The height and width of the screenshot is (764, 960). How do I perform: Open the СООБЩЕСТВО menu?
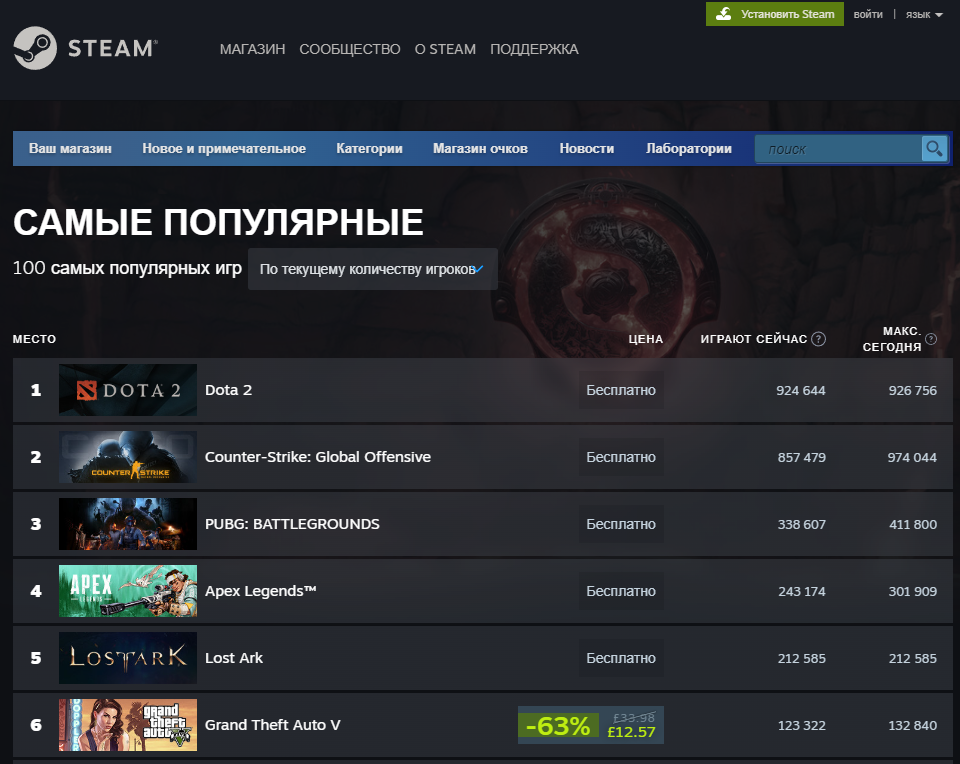tap(350, 49)
